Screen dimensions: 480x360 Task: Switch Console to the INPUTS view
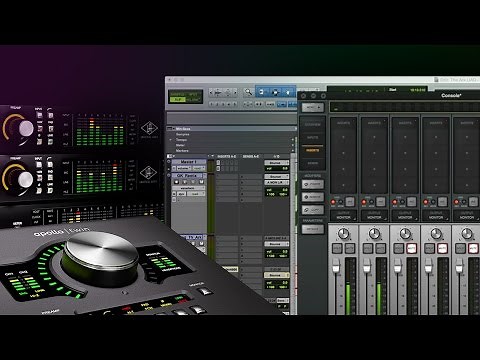pos(312,137)
